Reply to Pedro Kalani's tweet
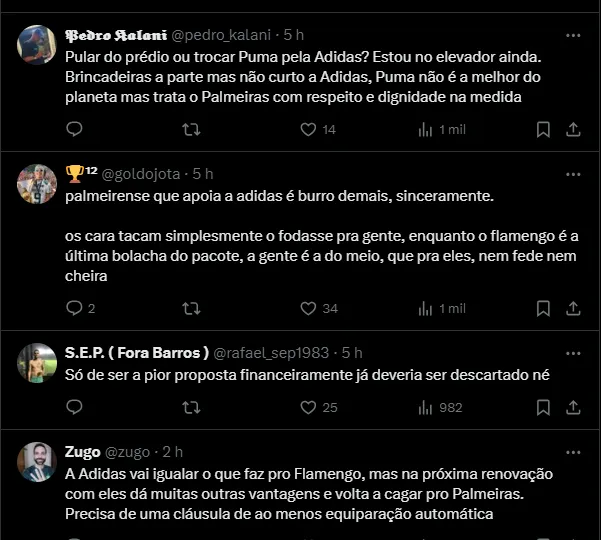 pos(74,129)
